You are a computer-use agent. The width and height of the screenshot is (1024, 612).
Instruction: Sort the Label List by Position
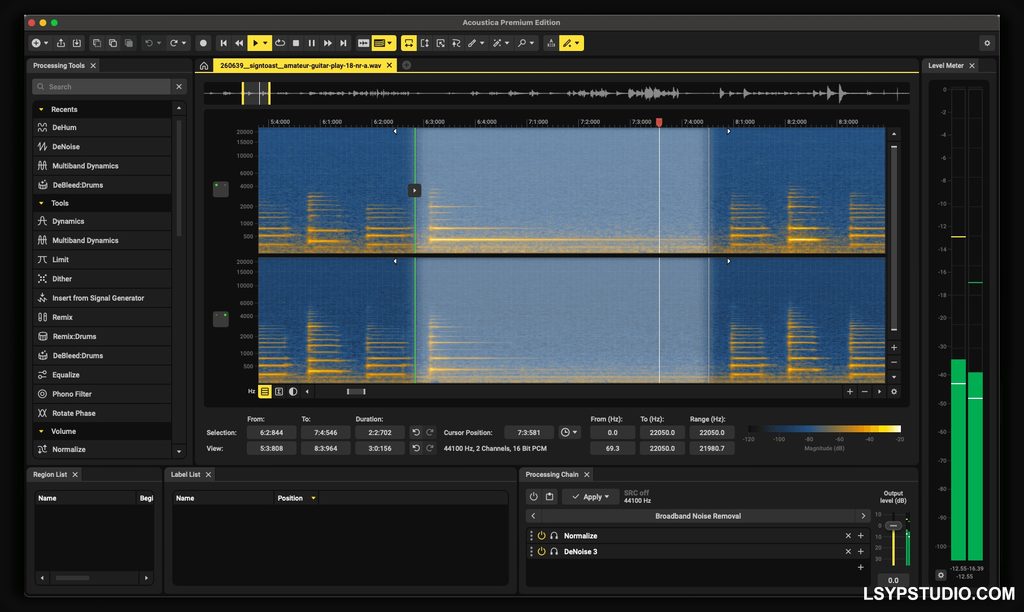click(295, 498)
